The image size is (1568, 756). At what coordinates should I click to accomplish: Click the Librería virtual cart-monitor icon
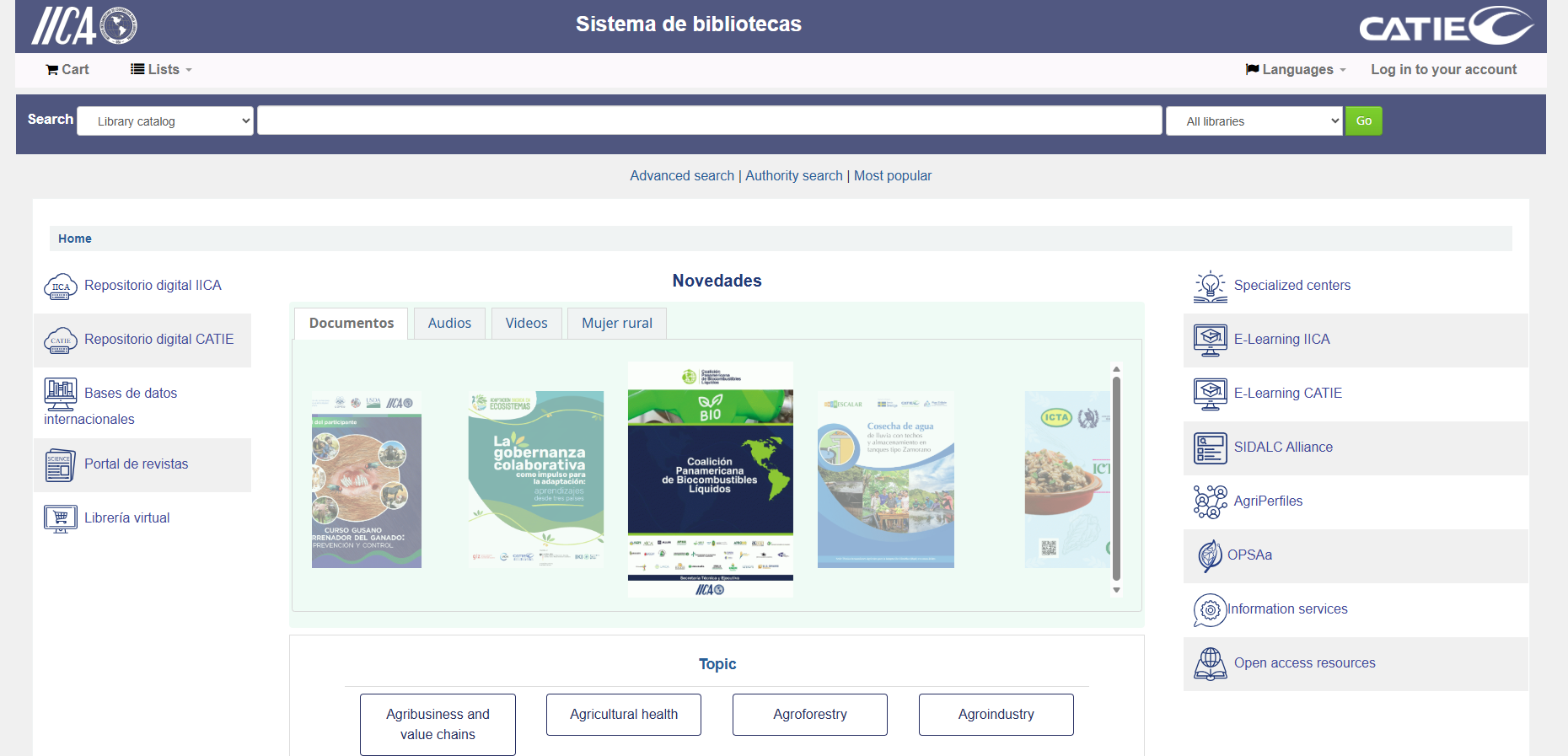61,518
